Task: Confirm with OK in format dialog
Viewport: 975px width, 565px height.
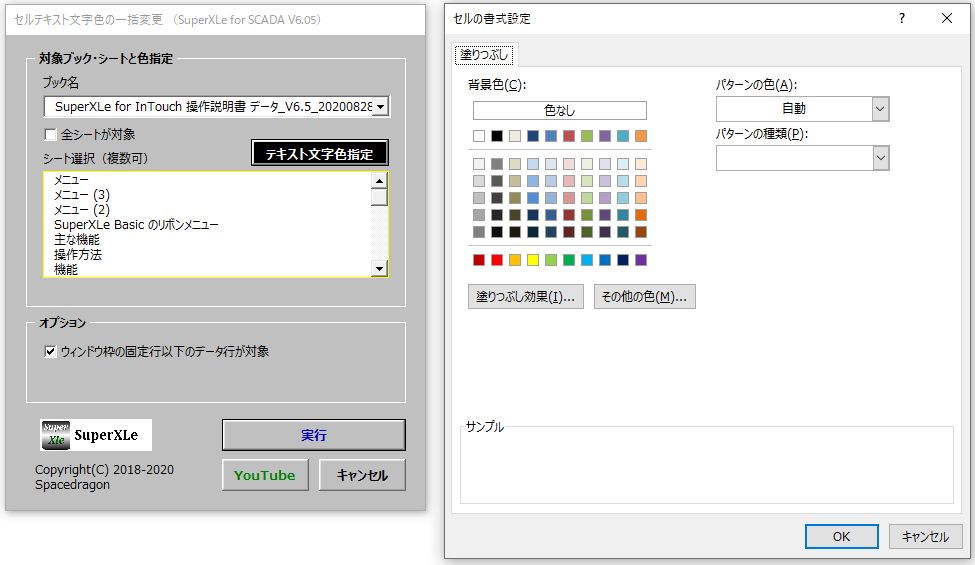Action: pos(841,536)
